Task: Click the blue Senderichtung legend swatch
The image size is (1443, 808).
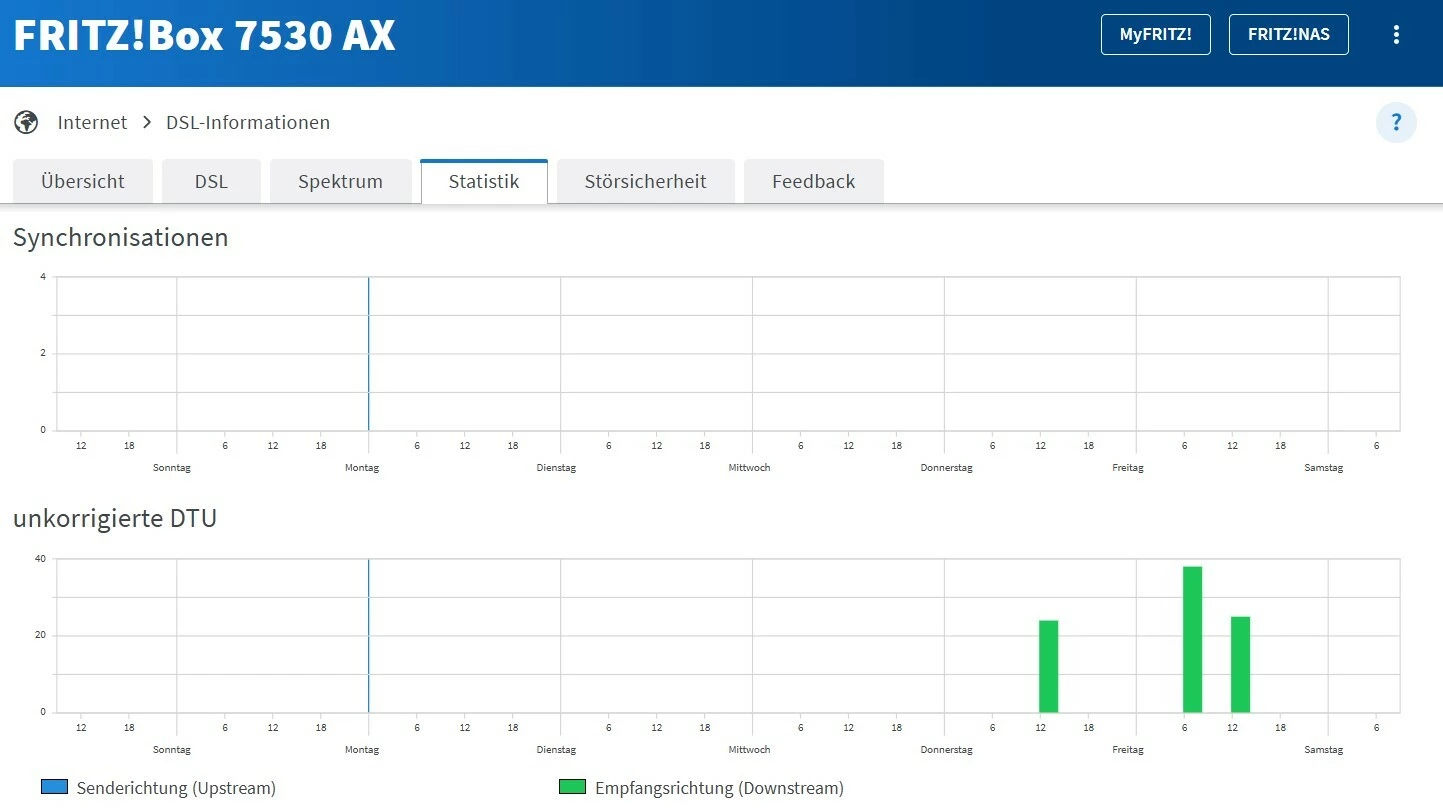Action: point(54,787)
